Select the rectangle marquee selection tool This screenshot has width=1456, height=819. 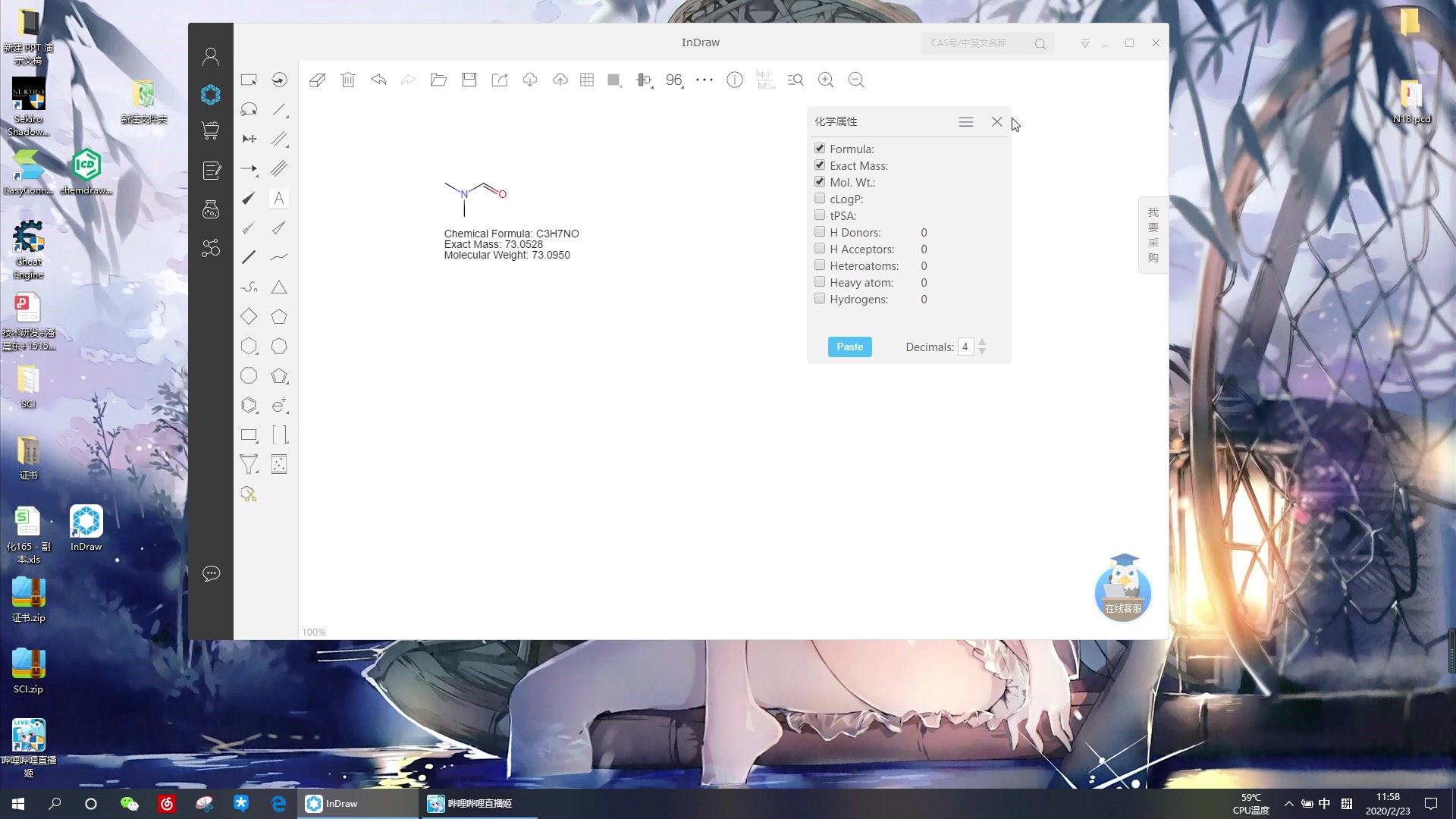coord(249,80)
